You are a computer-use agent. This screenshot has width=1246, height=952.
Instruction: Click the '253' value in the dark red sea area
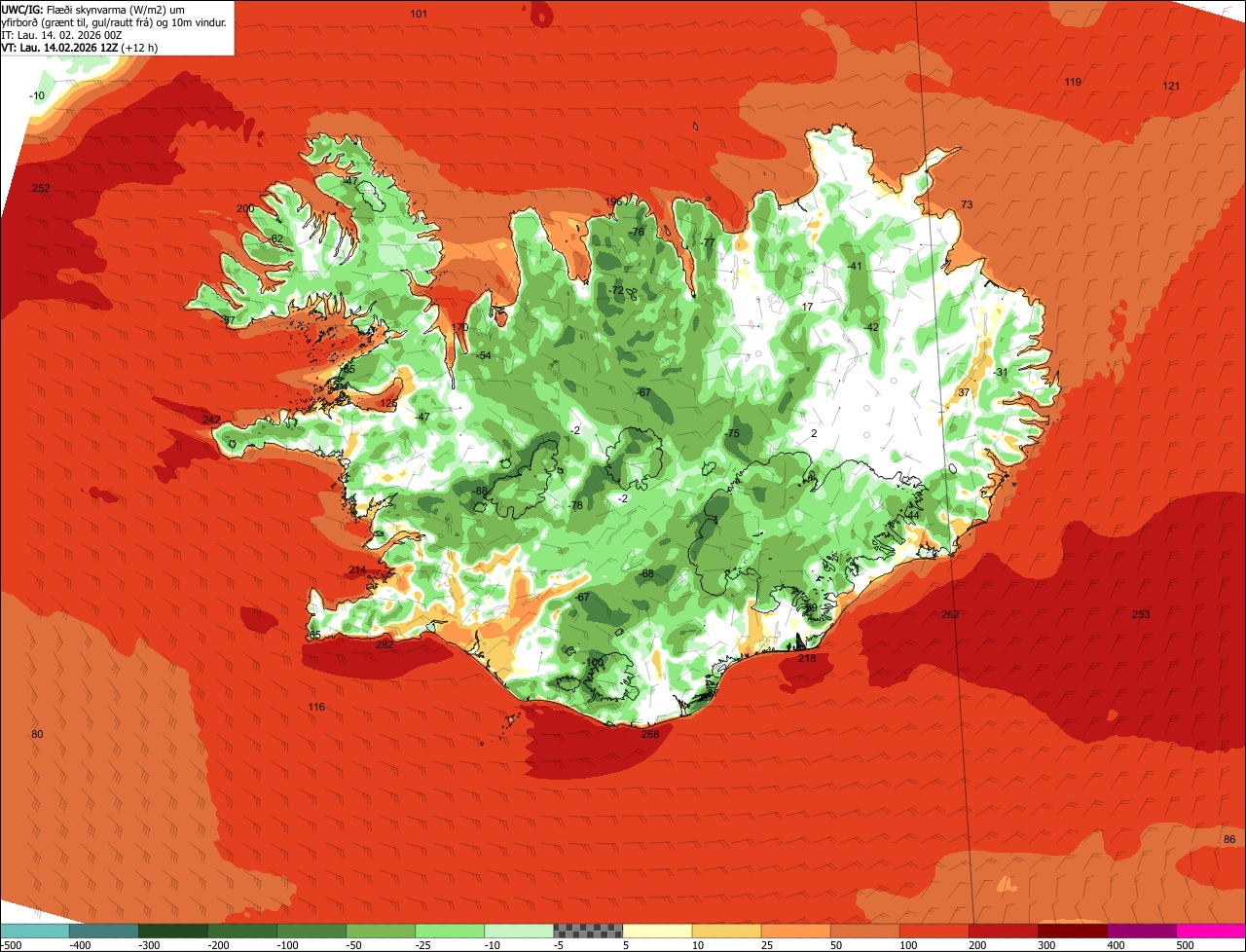pyautogui.click(x=1141, y=614)
